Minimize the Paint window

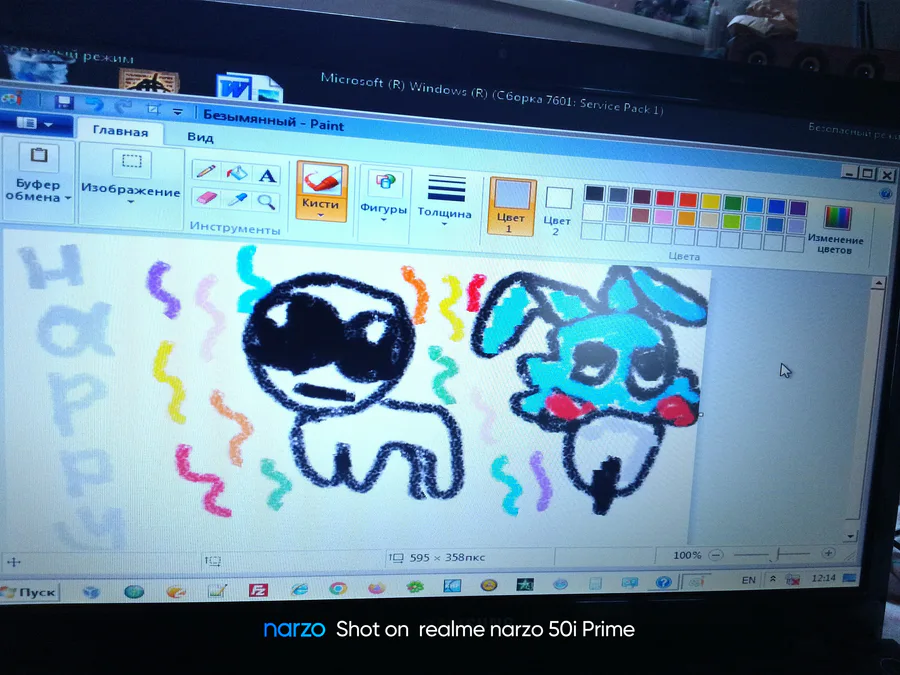tap(851, 172)
